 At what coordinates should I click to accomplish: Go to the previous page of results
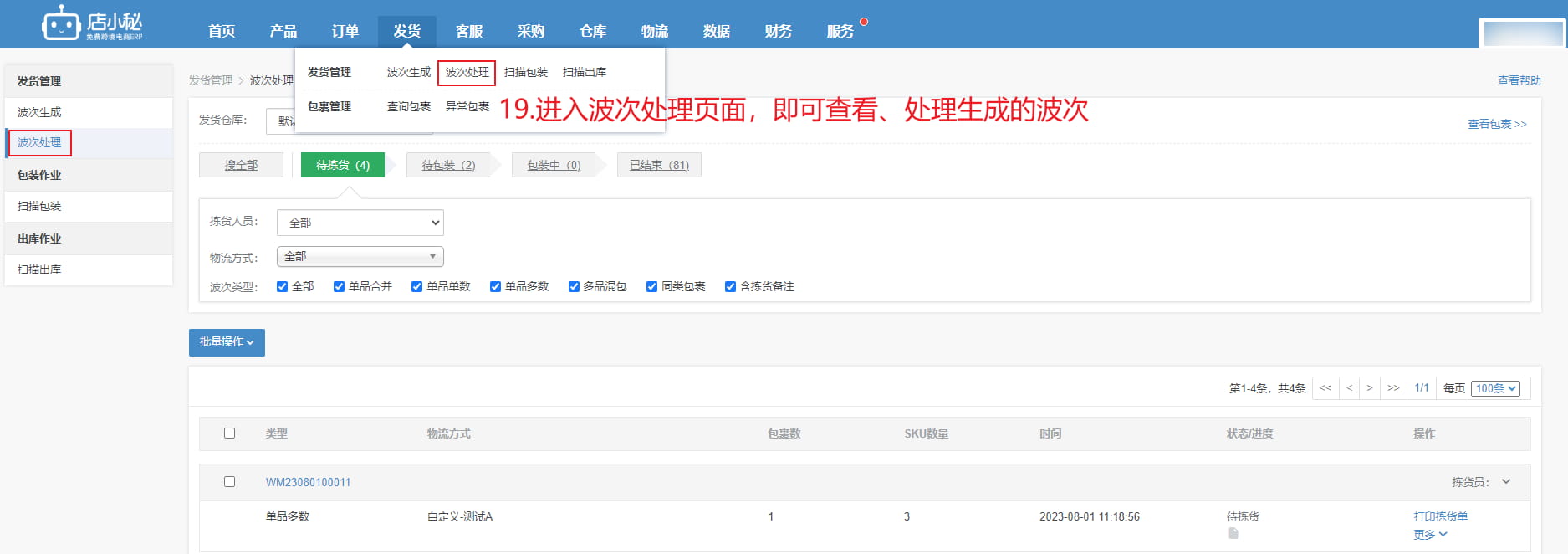click(1349, 388)
